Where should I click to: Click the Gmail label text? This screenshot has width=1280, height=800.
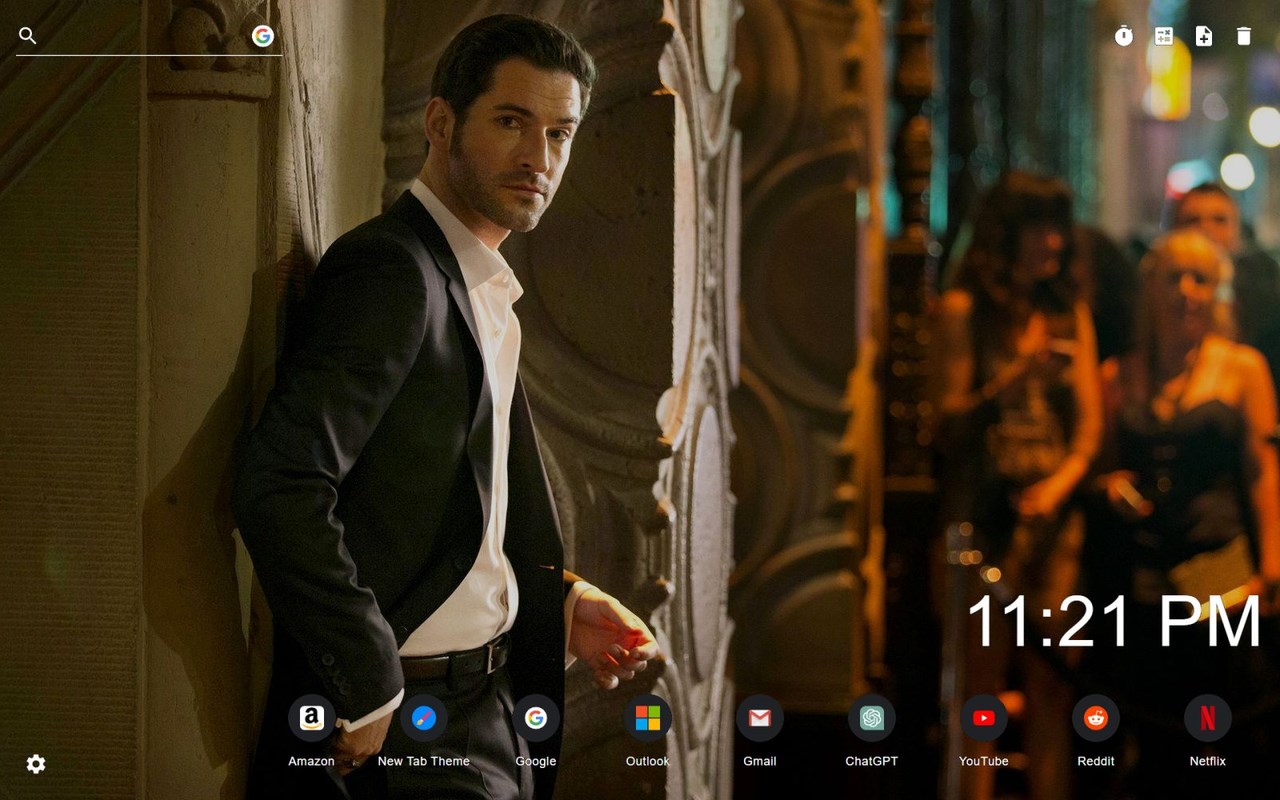760,761
